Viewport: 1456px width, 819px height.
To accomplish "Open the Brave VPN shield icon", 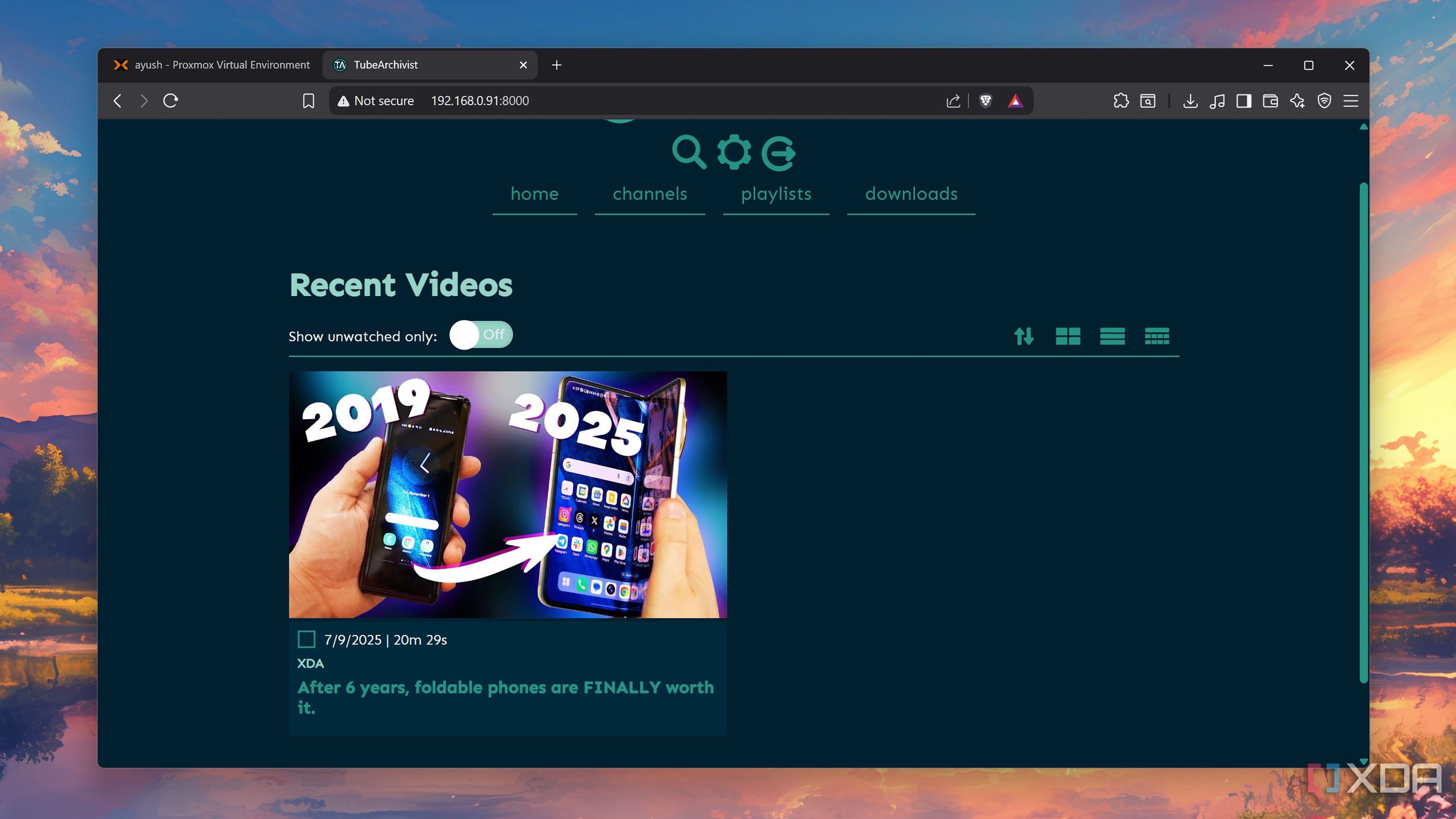I will (1324, 100).
